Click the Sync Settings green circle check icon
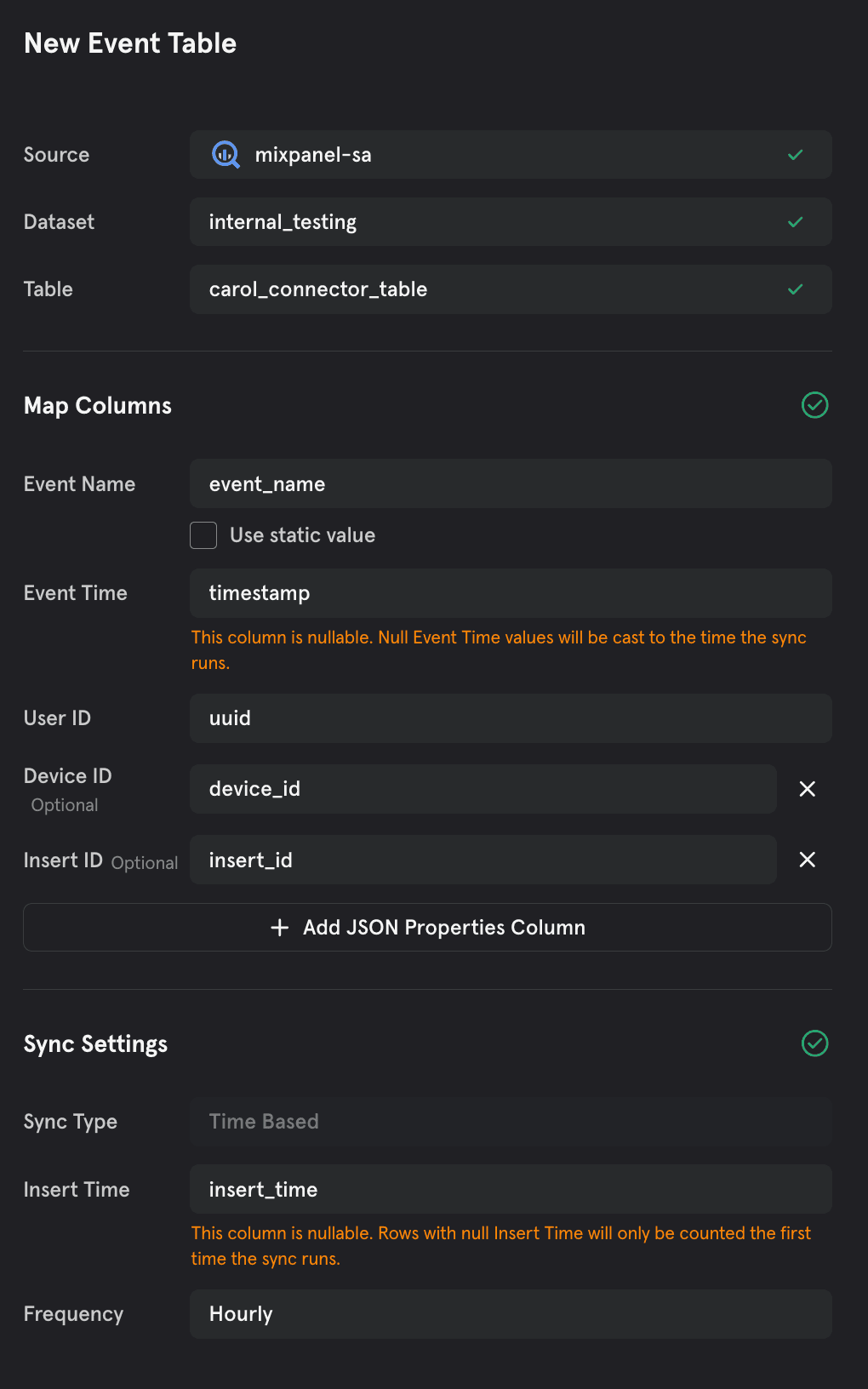This screenshot has height=1389, width=868. point(814,1043)
